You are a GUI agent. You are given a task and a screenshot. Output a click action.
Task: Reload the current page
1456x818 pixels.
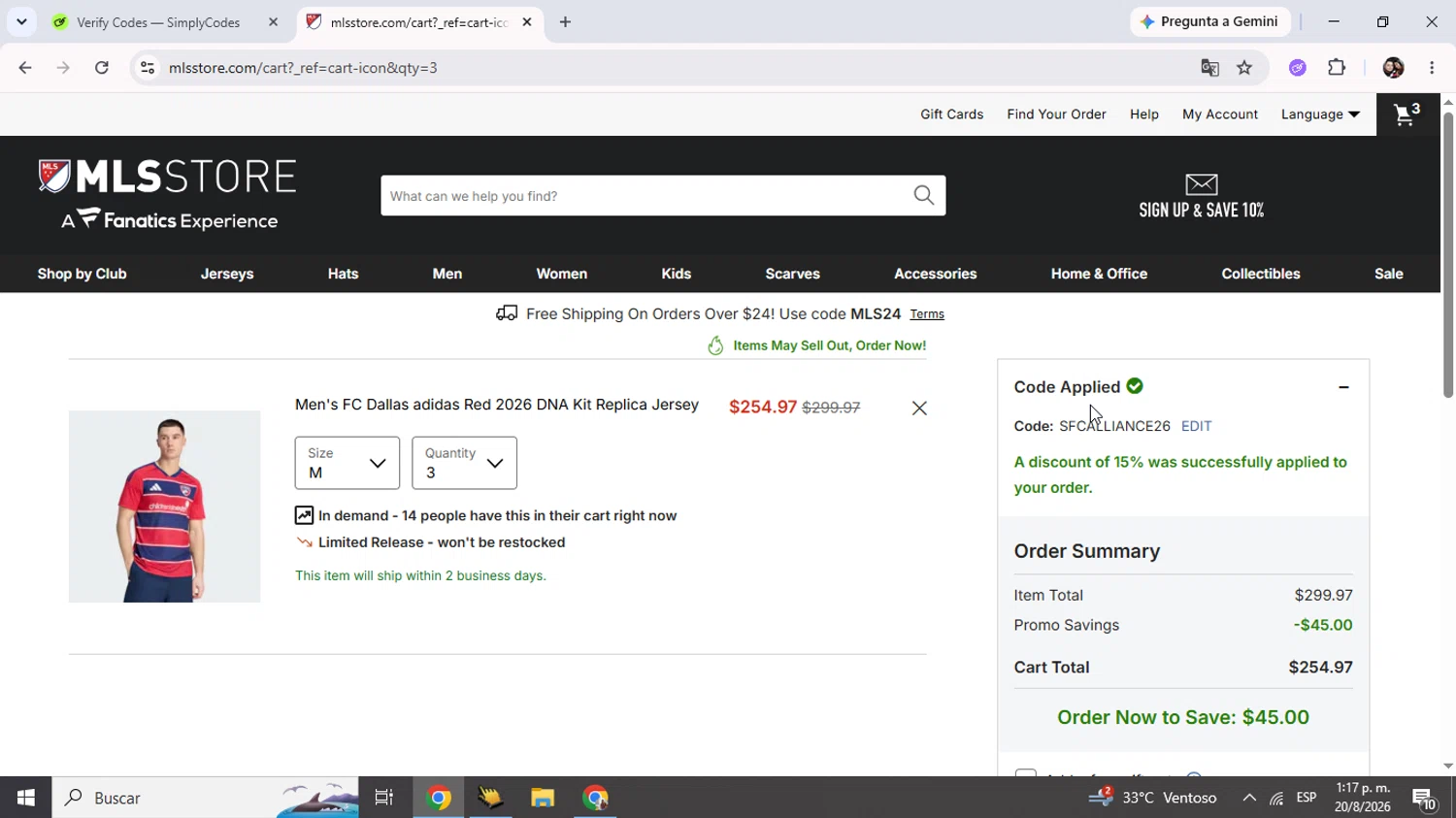[x=102, y=68]
